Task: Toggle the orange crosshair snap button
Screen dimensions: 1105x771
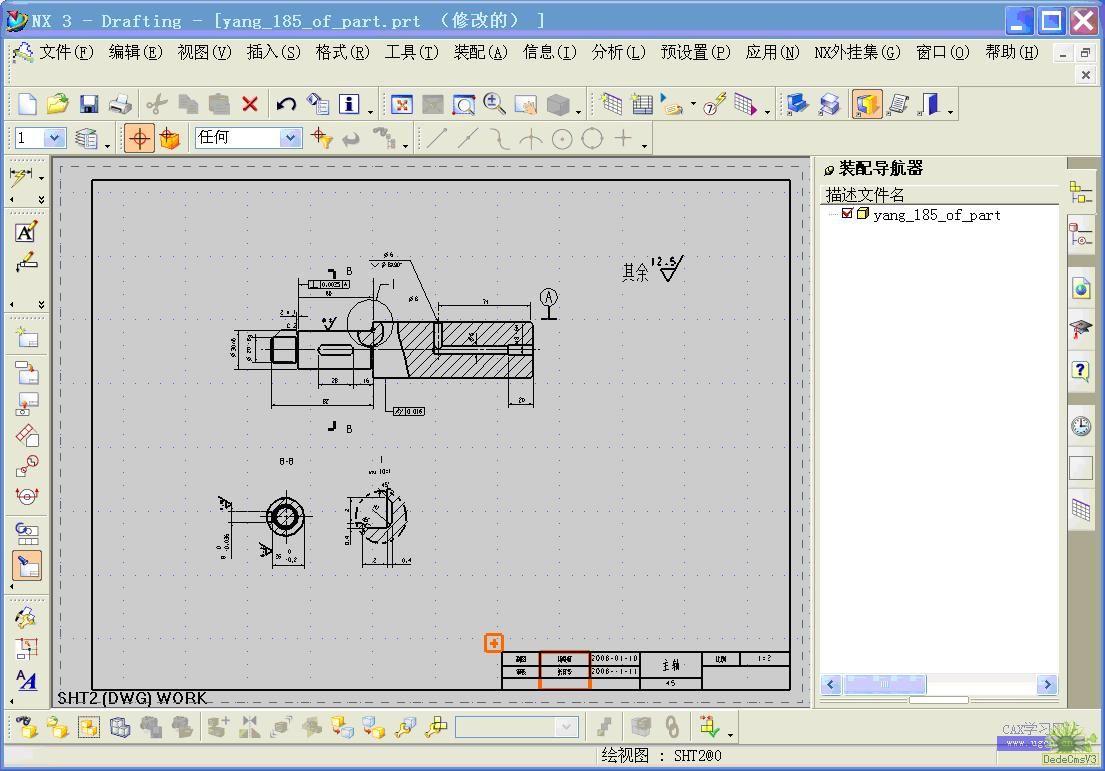Action: pyautogui.click(x=140, y=139)
